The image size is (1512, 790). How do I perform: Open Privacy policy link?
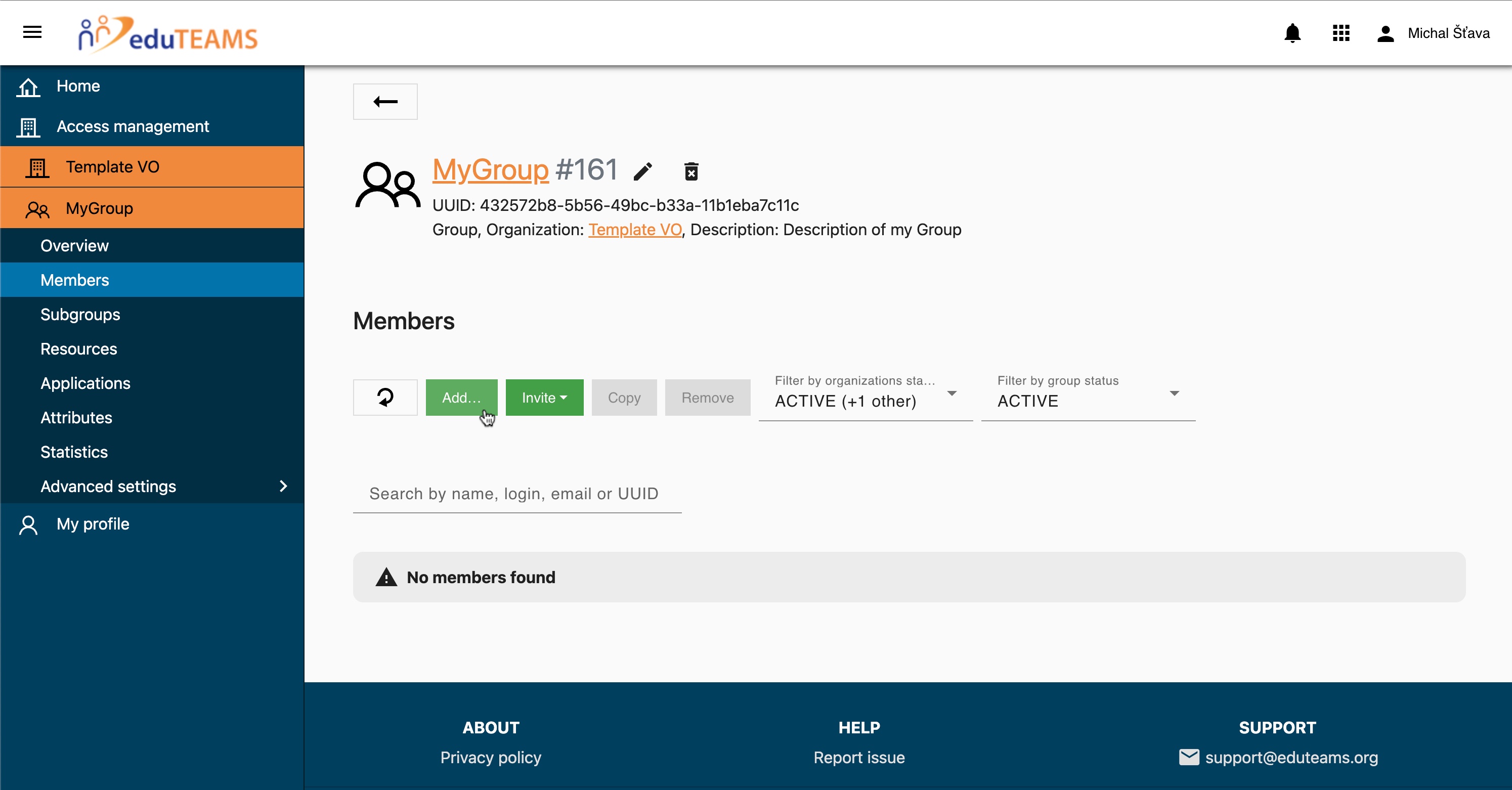point(491,757)
